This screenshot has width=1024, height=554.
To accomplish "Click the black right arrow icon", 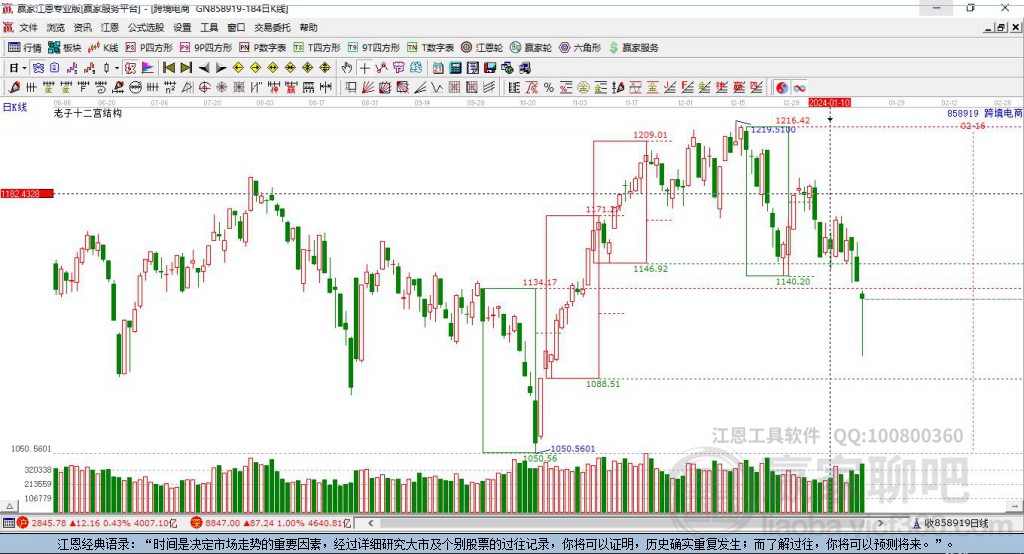I will tap(221, 68).
